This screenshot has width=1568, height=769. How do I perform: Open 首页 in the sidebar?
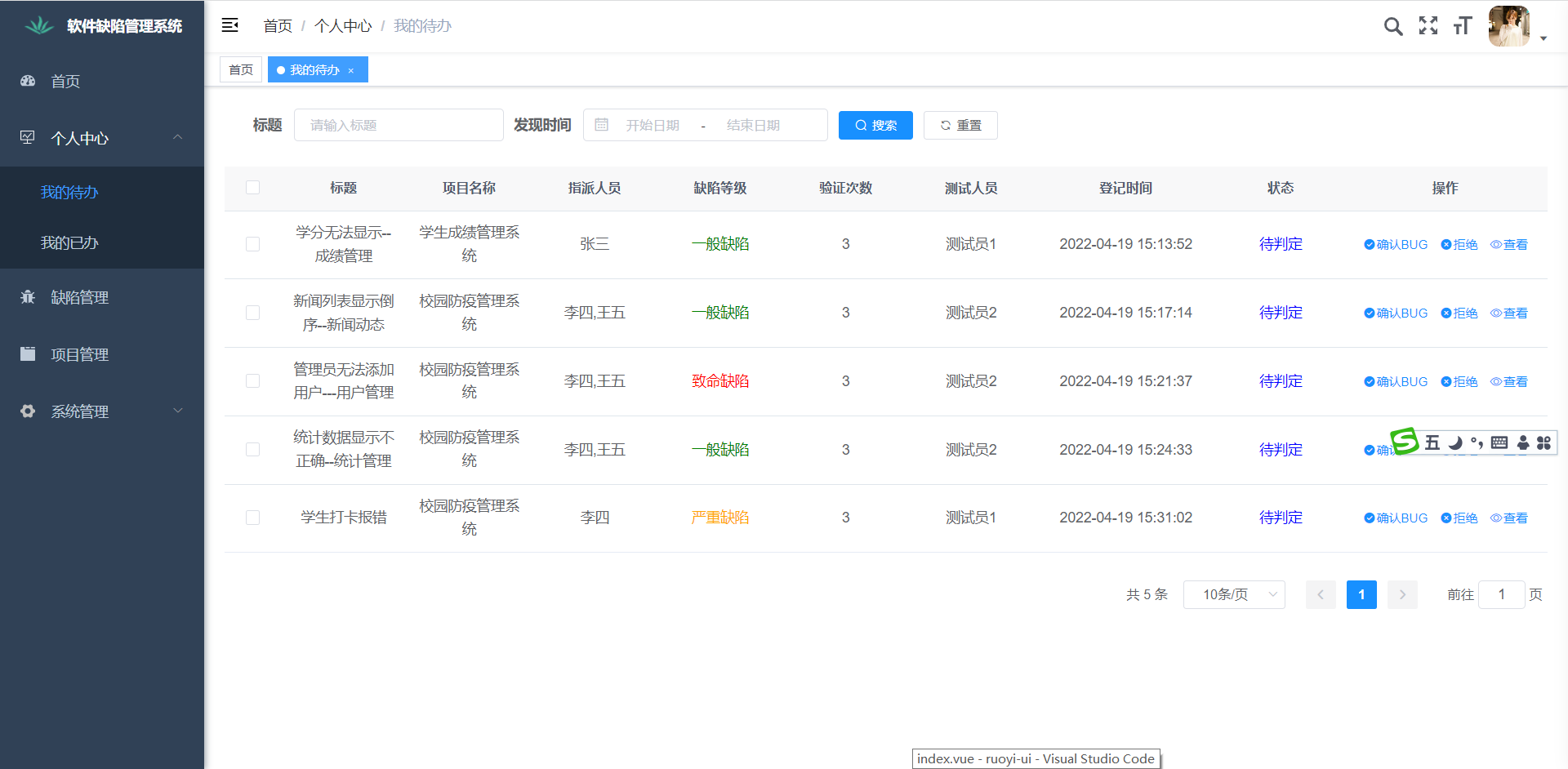(102, 81)
